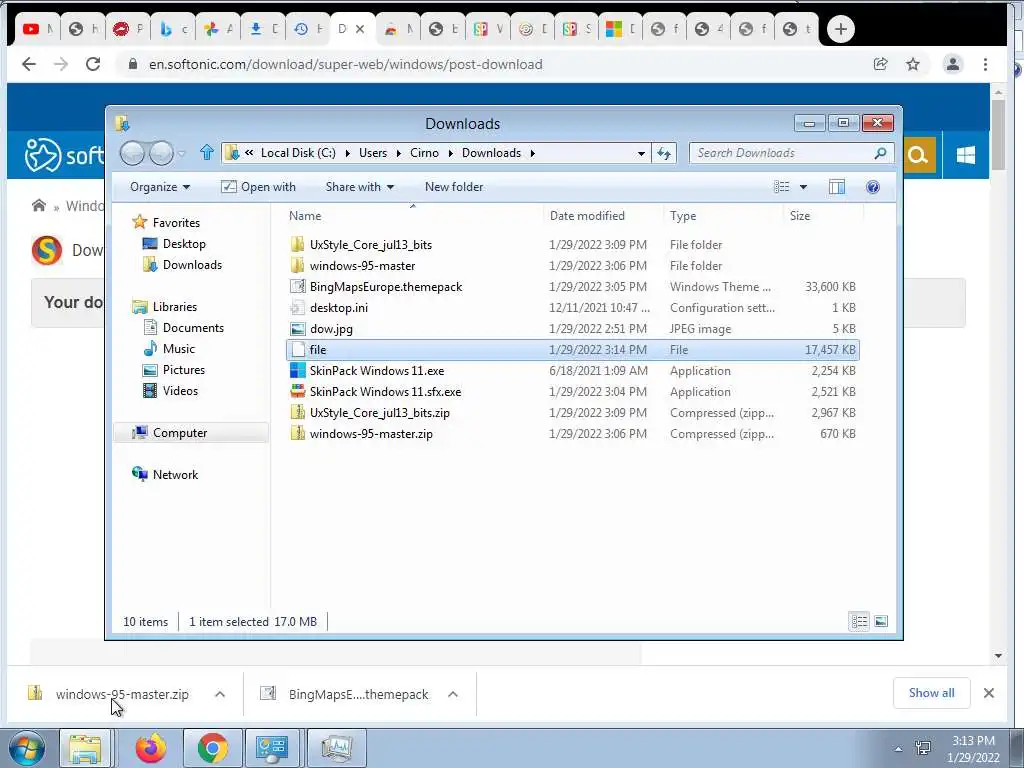Expand views options dropdown arrow

[803, 187]
